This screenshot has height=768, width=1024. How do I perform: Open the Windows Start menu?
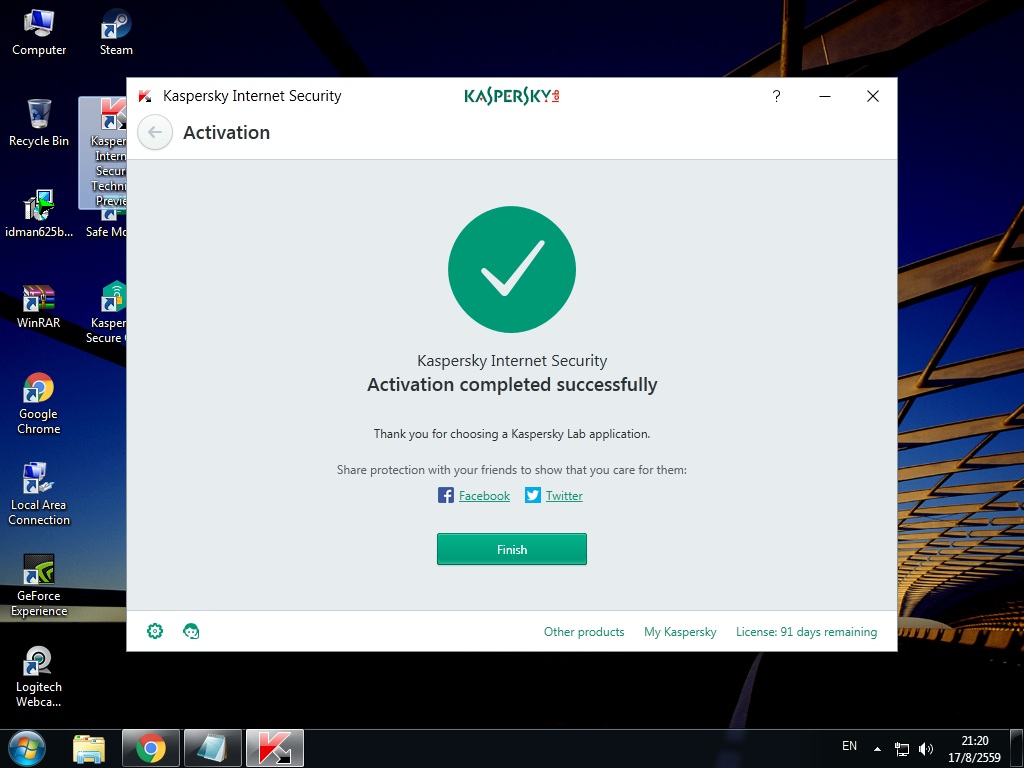pos(27,748)
